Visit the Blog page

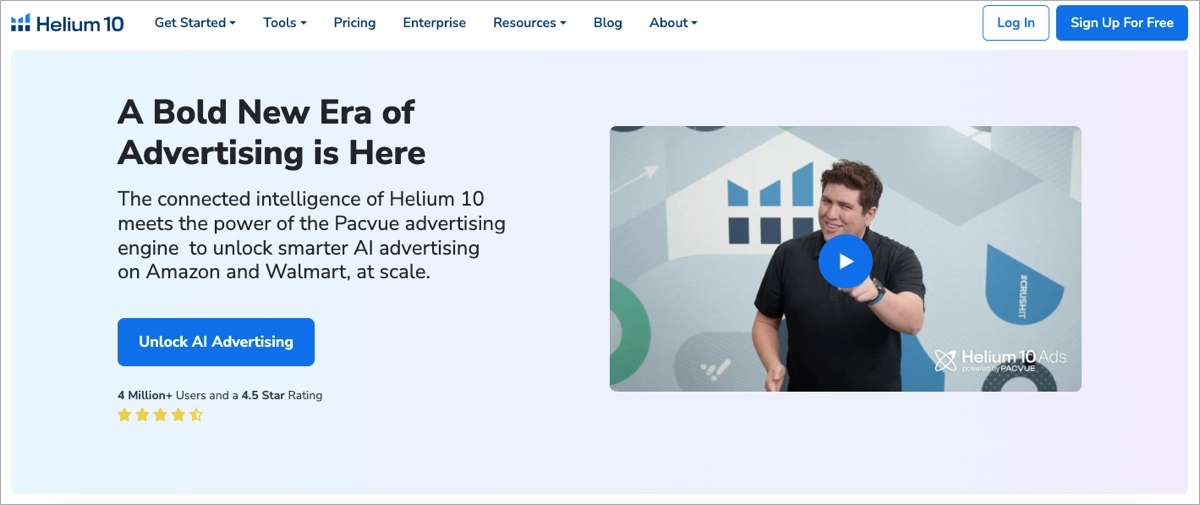(x=607, y=23)
